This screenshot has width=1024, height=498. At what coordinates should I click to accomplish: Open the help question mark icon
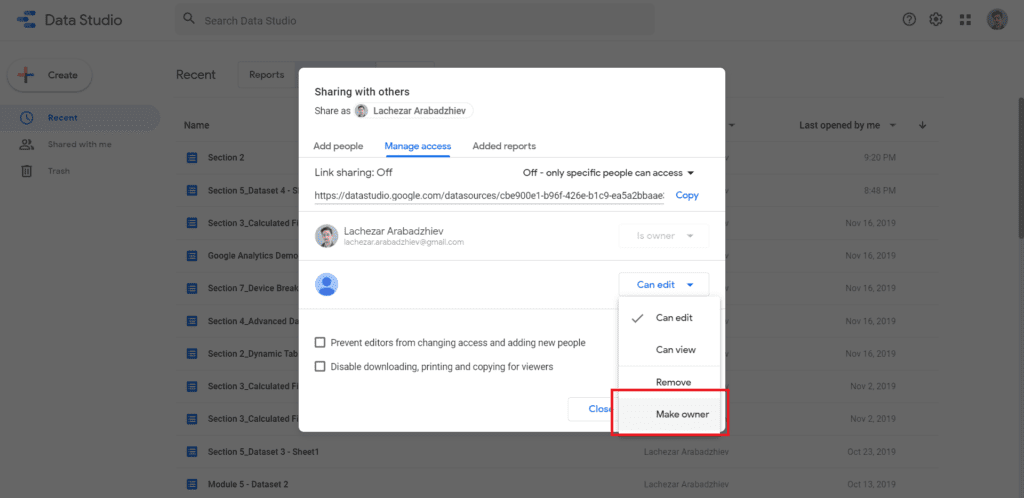point(909,20)
